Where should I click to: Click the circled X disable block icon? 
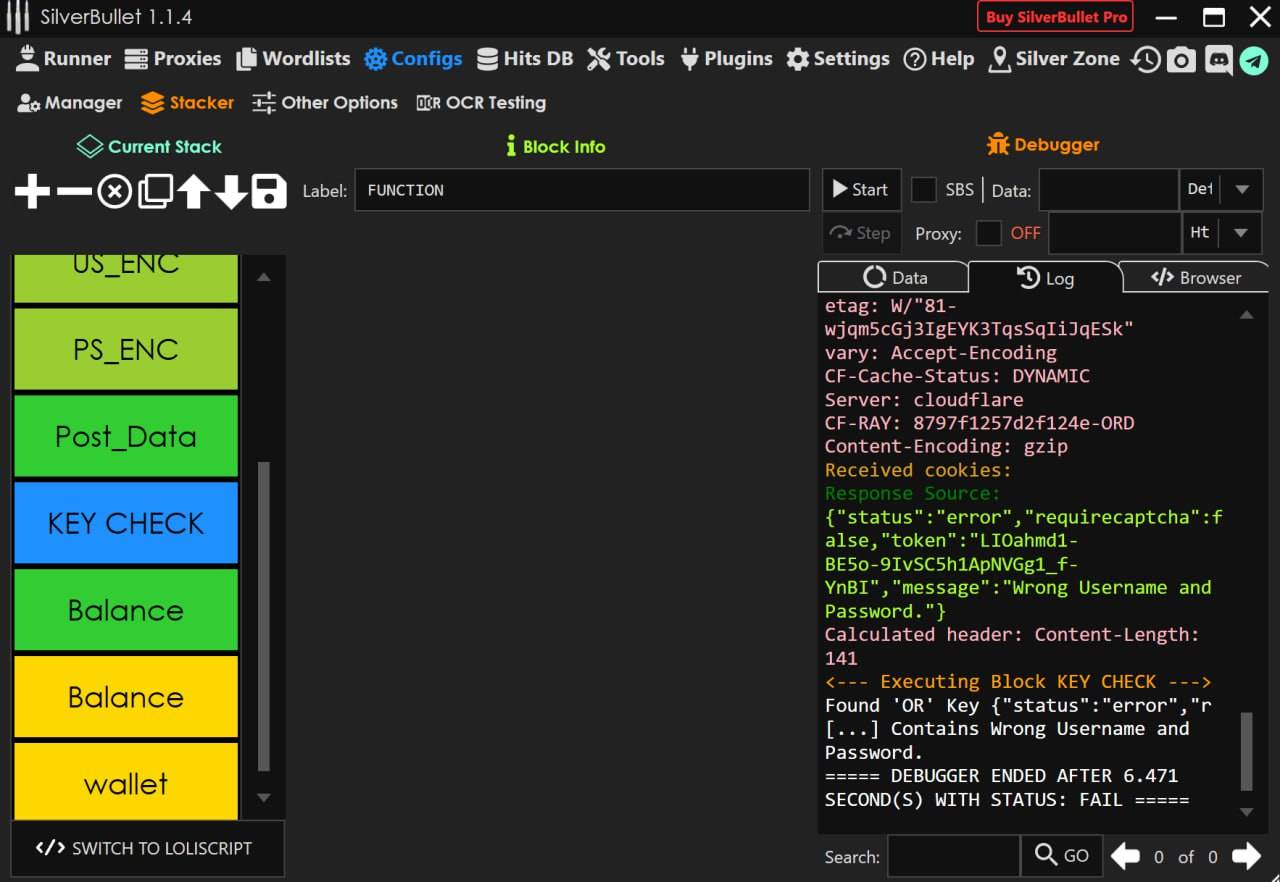tap(114, 191)
